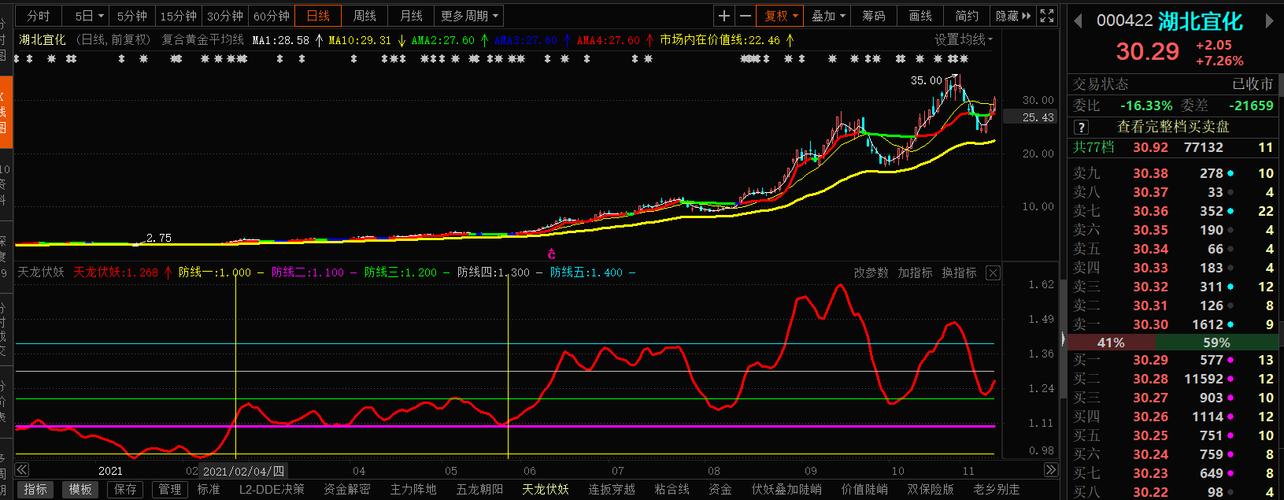
Task: Close the 天龙伏妖 indicator panel
Action: point(993,272)
